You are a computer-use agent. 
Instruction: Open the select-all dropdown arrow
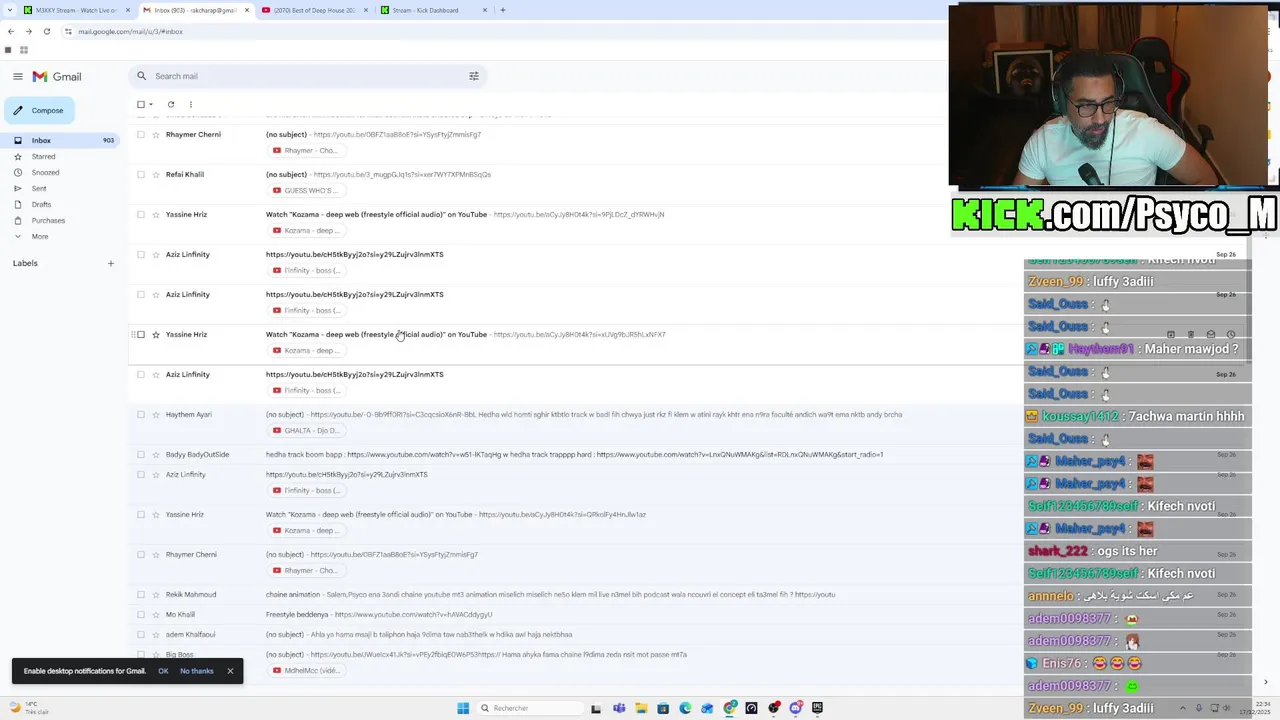[x=151, y=104]
